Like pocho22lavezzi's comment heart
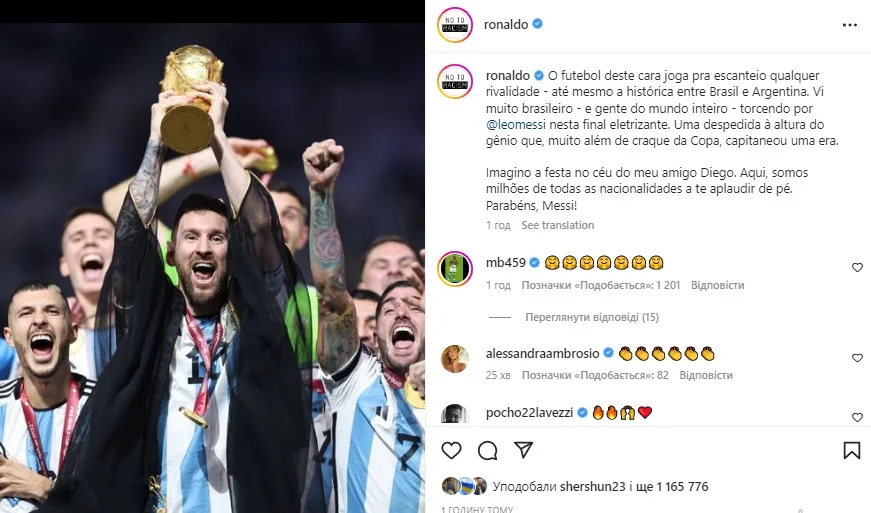 pyautogui.click(x=857, y=418)
